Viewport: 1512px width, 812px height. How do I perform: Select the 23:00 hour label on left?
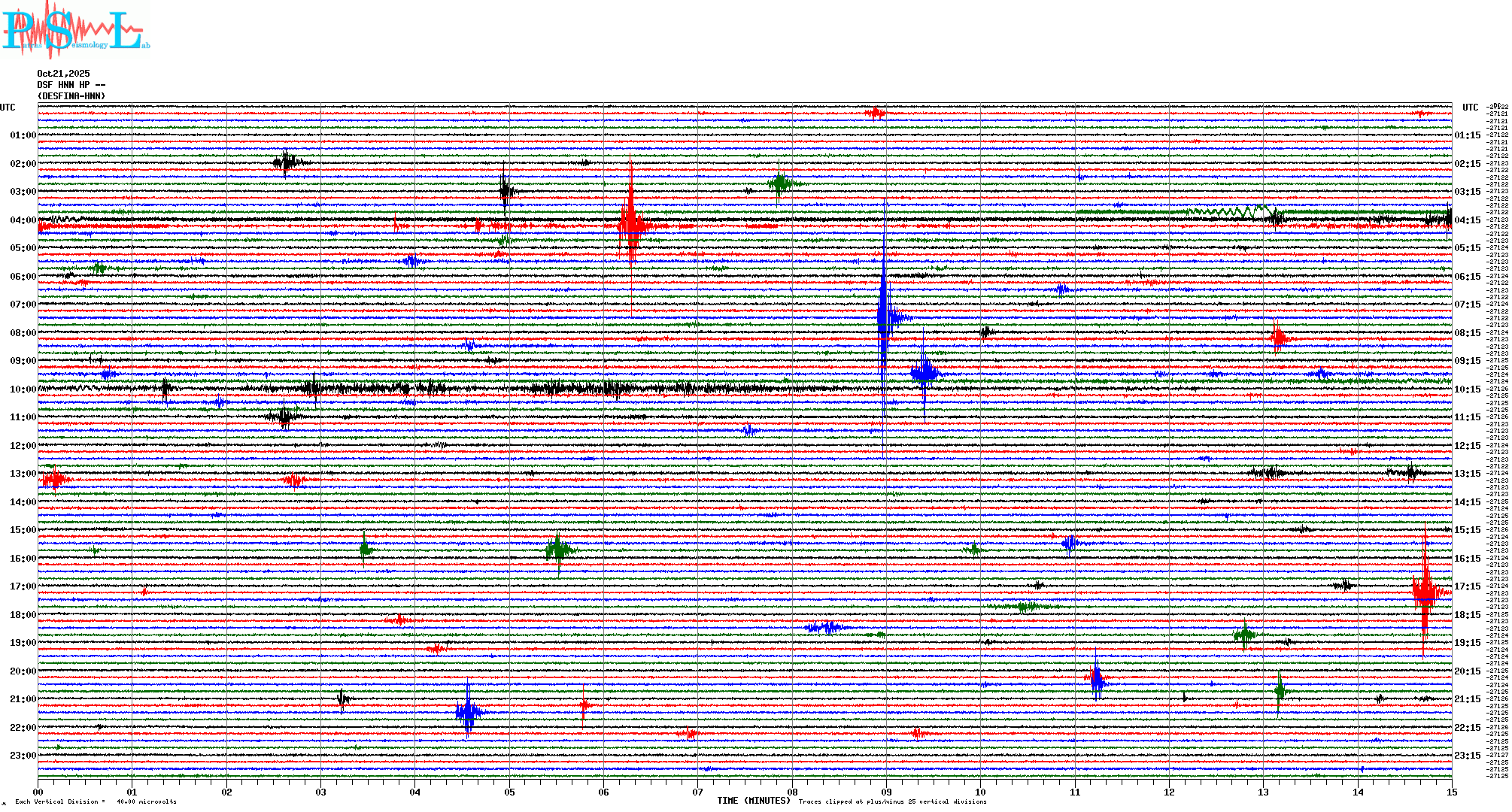(23, 756)
